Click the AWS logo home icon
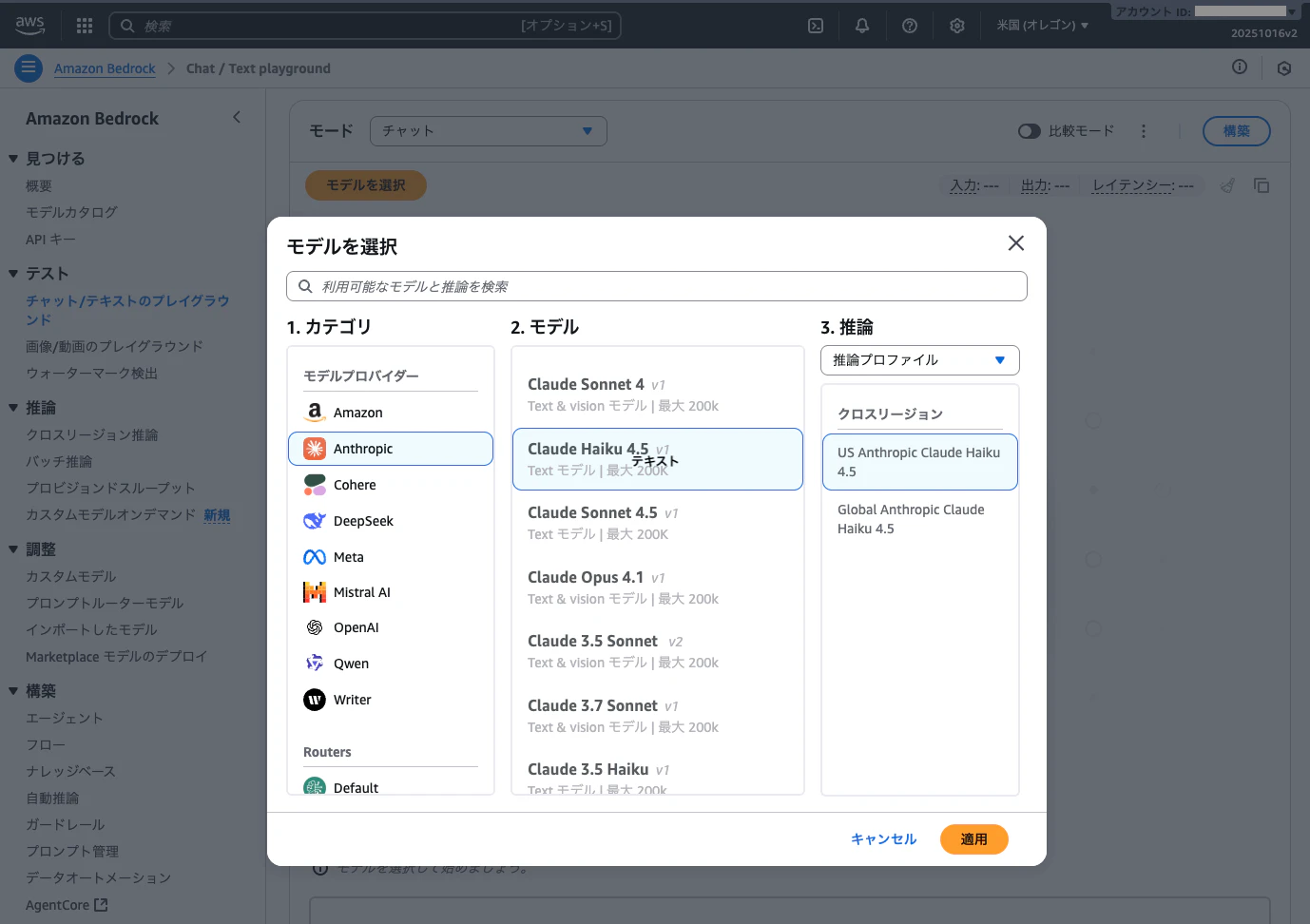 click(x=29, y=26)
